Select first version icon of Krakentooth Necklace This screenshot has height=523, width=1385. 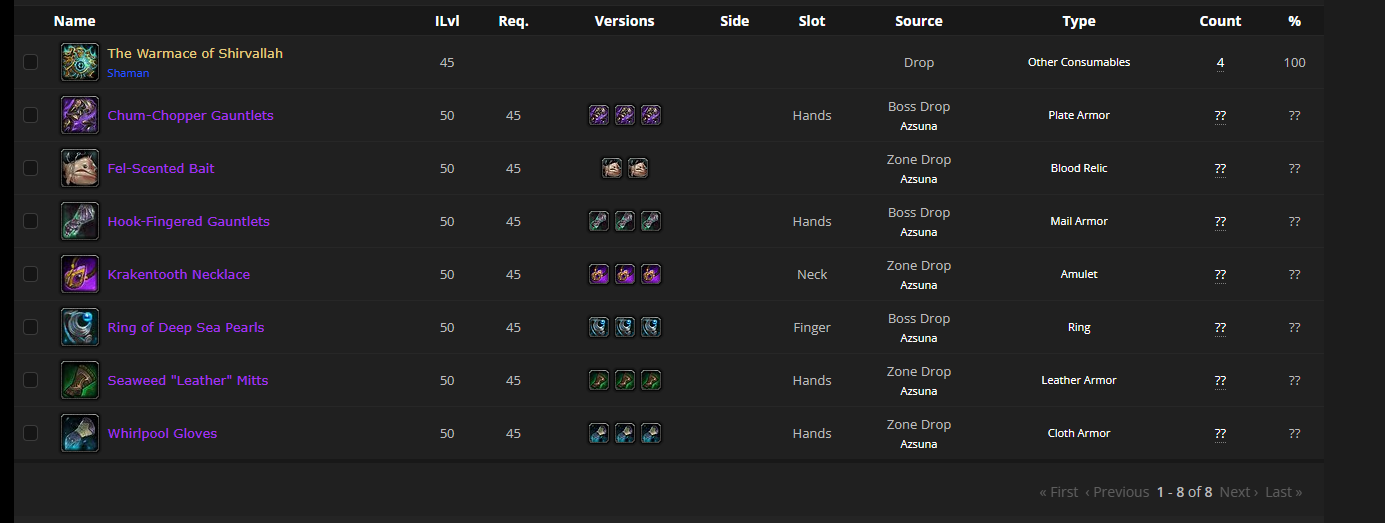click(x=599, y=274)
